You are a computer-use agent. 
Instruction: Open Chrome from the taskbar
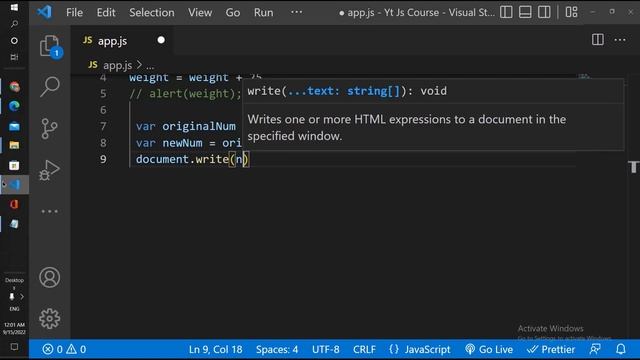pyautogui.click(x=14, y=87)
